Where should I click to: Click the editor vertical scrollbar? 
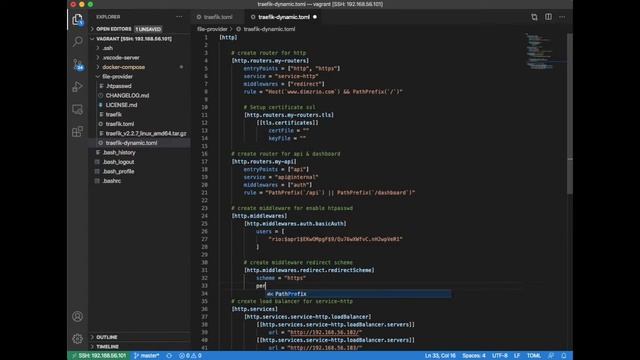569,114
